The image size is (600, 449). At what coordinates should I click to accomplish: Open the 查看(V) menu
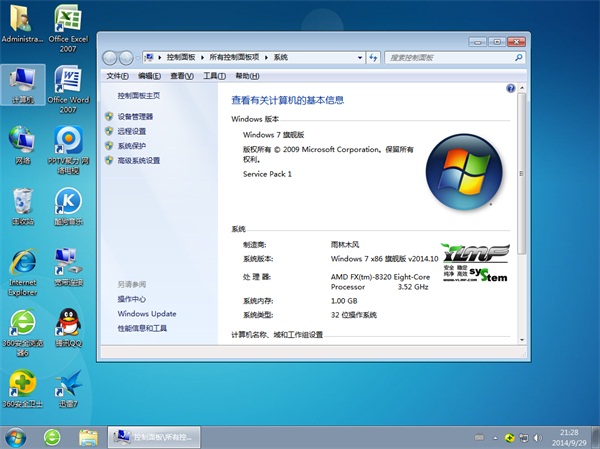point(182,76)
